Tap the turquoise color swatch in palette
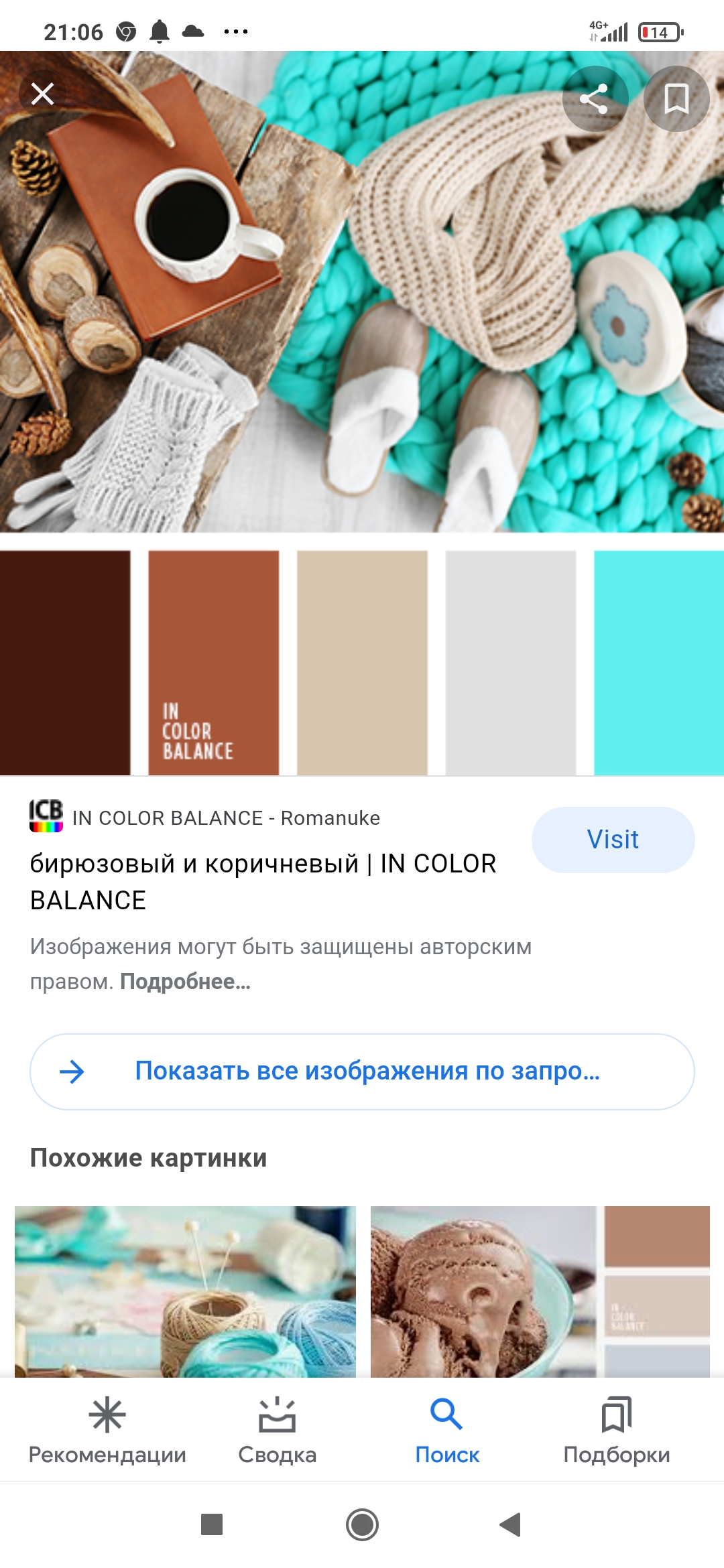Viewport: 724px width, 1568px height. [x=659, y=663]
